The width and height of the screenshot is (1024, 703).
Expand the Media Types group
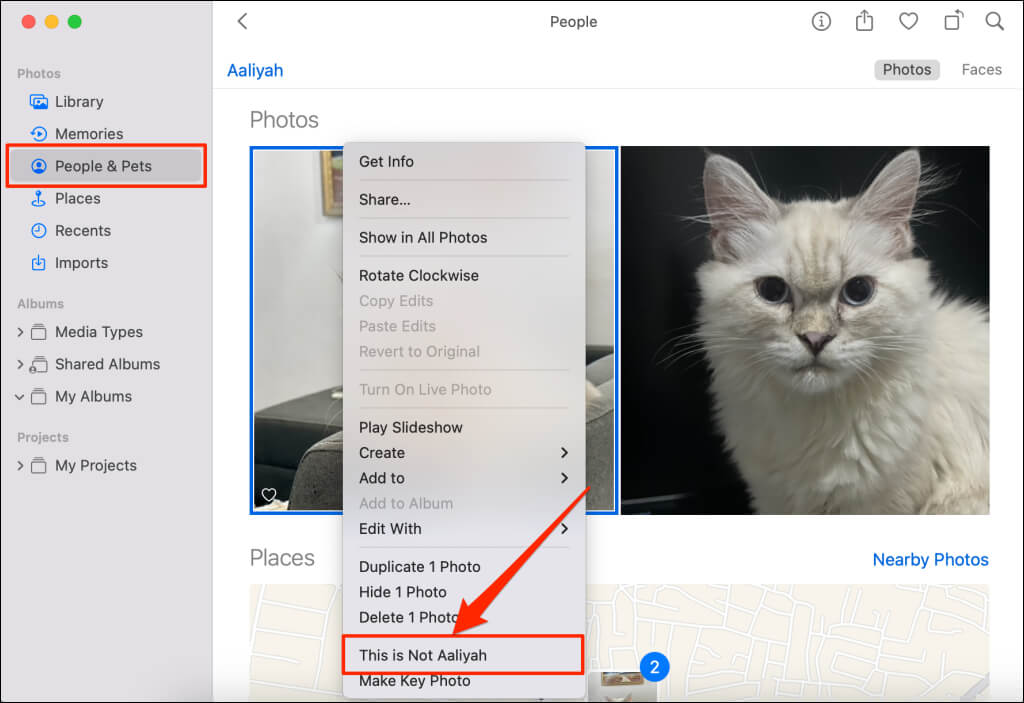(20, 332)
